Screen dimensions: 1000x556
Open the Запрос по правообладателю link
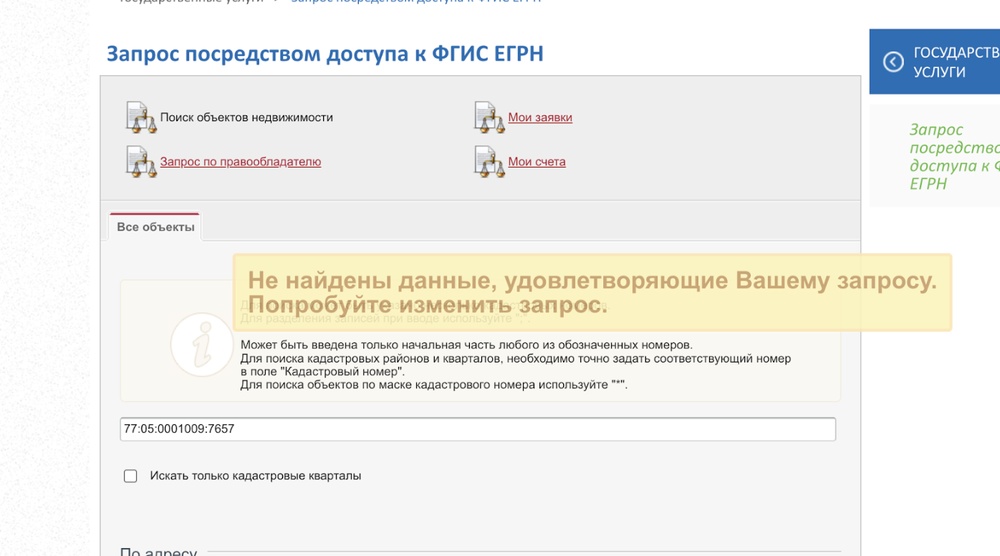pos(240,162)
